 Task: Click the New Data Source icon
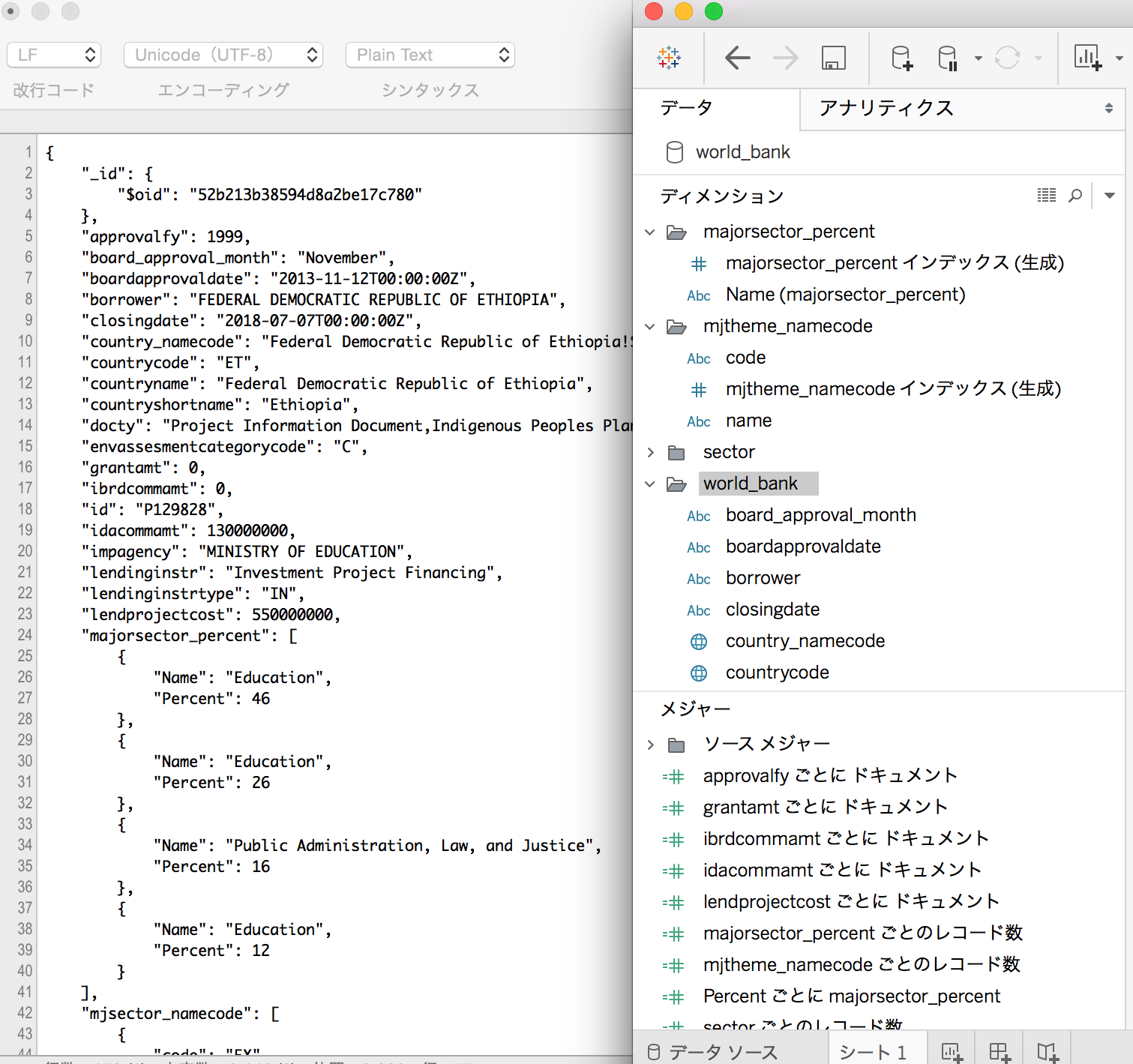(x=901, y=58)
